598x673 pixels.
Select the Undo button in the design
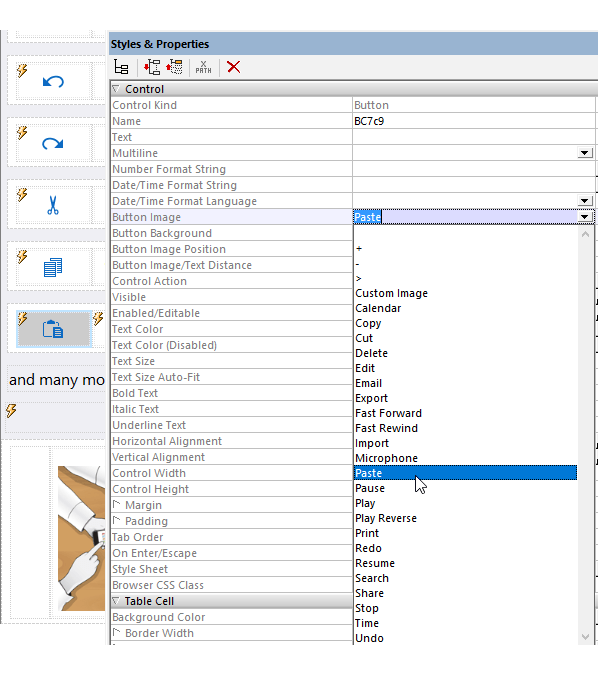click(x=54, y=81)
